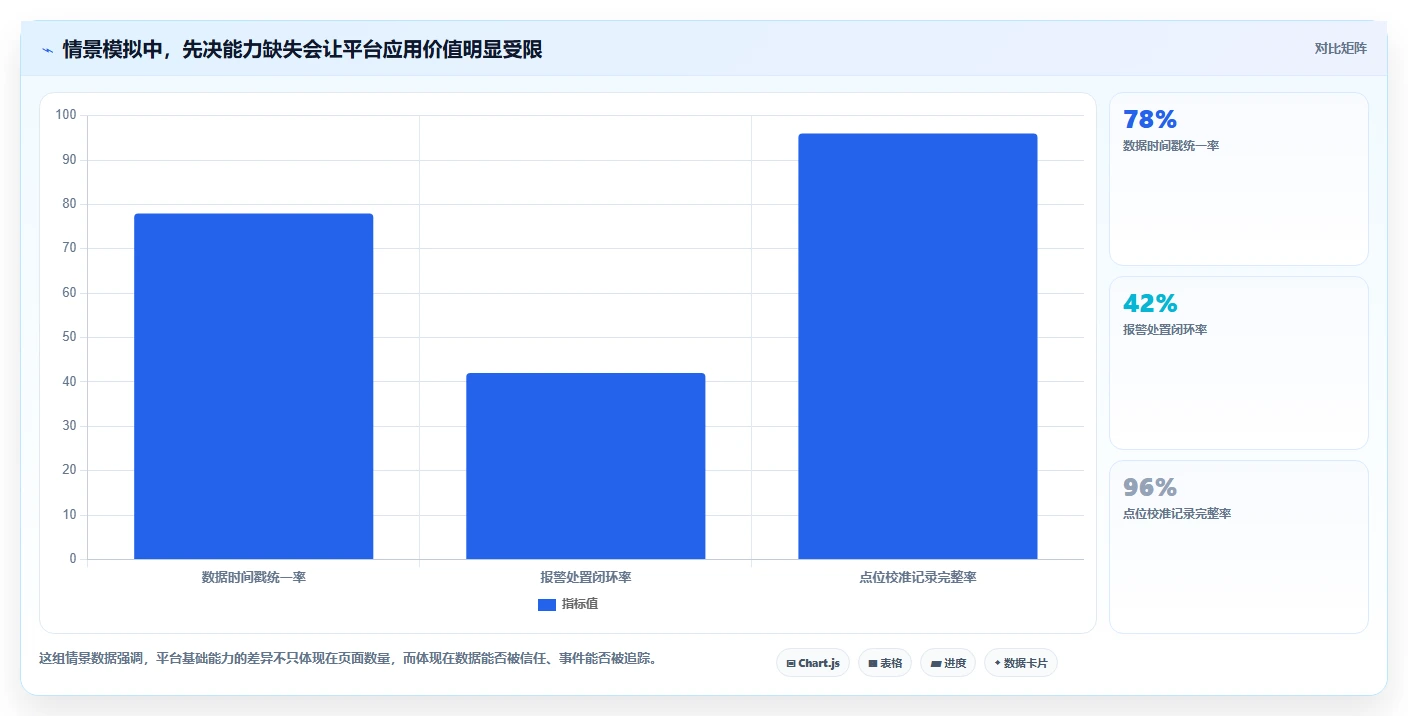
Task: Click the blue 指标值 legend color box
Action: [x=547, y=604]
